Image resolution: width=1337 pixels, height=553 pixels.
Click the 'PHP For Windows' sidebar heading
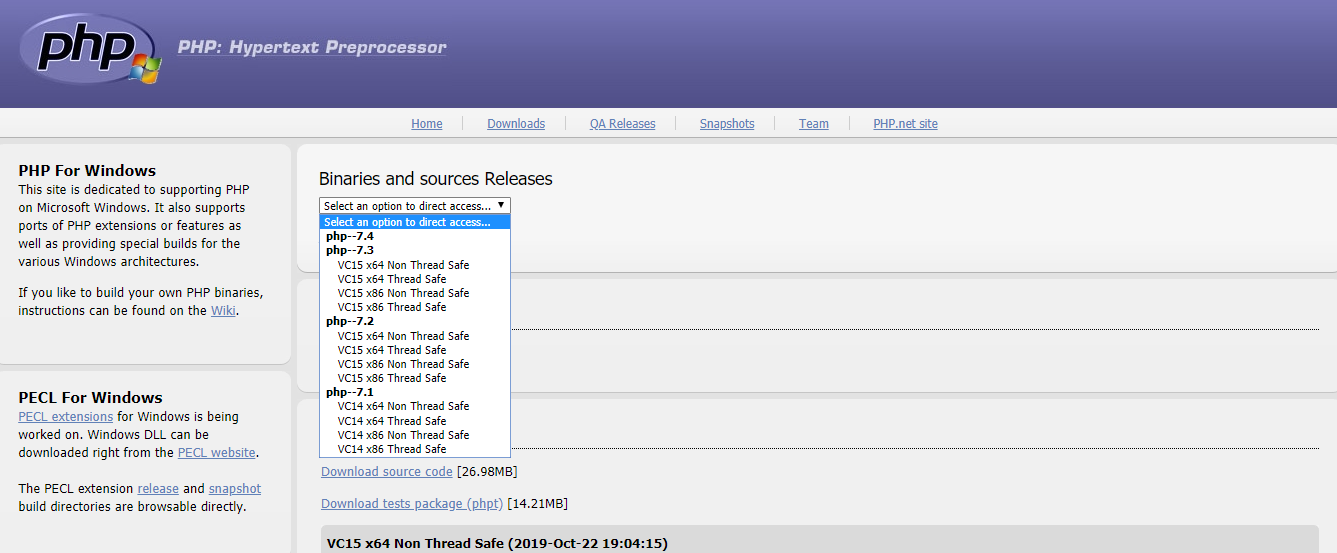pos(87,171)
